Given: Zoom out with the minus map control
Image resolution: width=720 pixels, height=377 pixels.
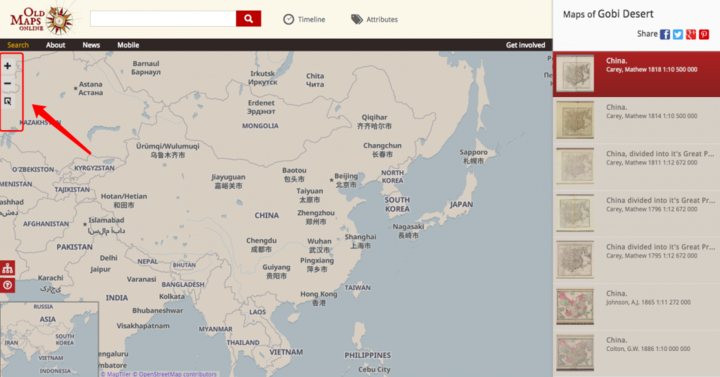Looking at the screenshot, I should point(7,84).
